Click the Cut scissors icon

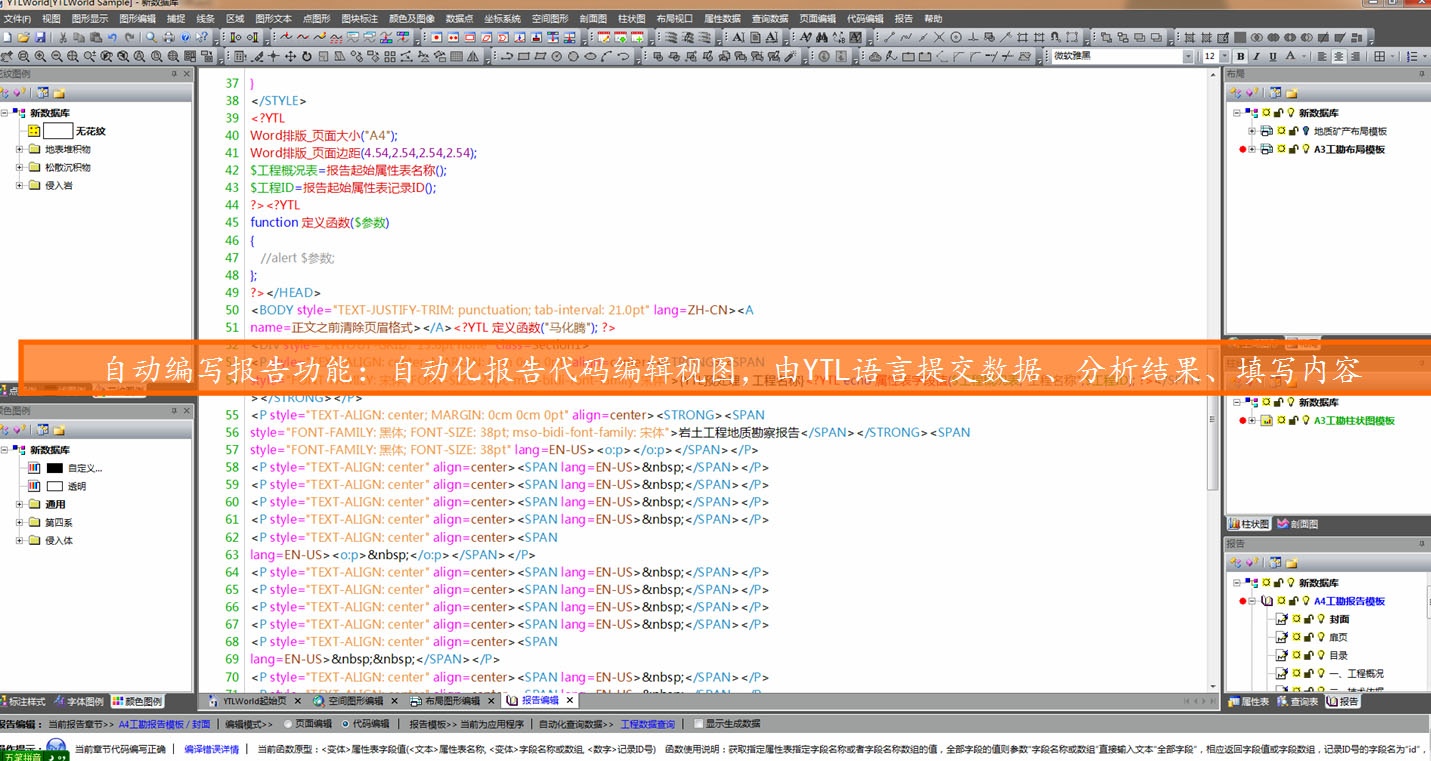point(63,37)
